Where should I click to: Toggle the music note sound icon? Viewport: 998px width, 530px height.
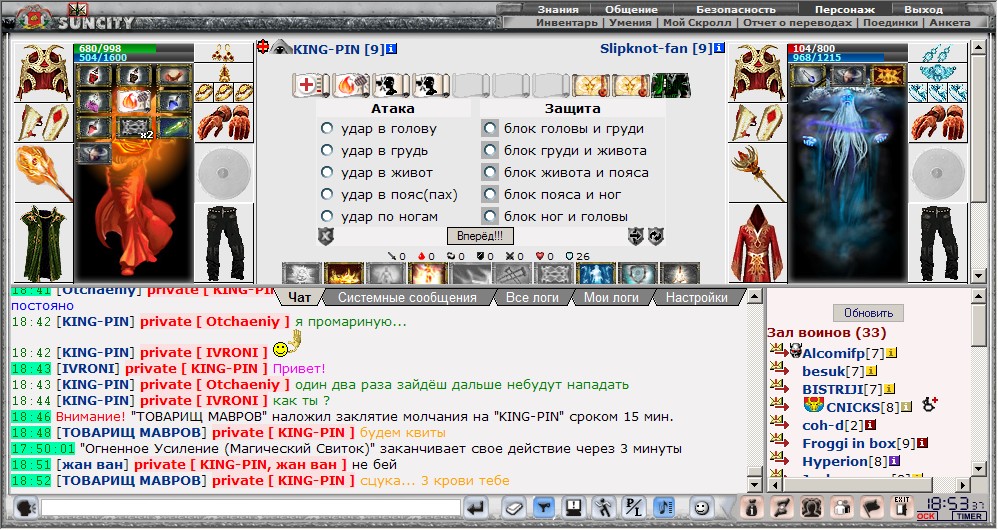click(664, 508)
